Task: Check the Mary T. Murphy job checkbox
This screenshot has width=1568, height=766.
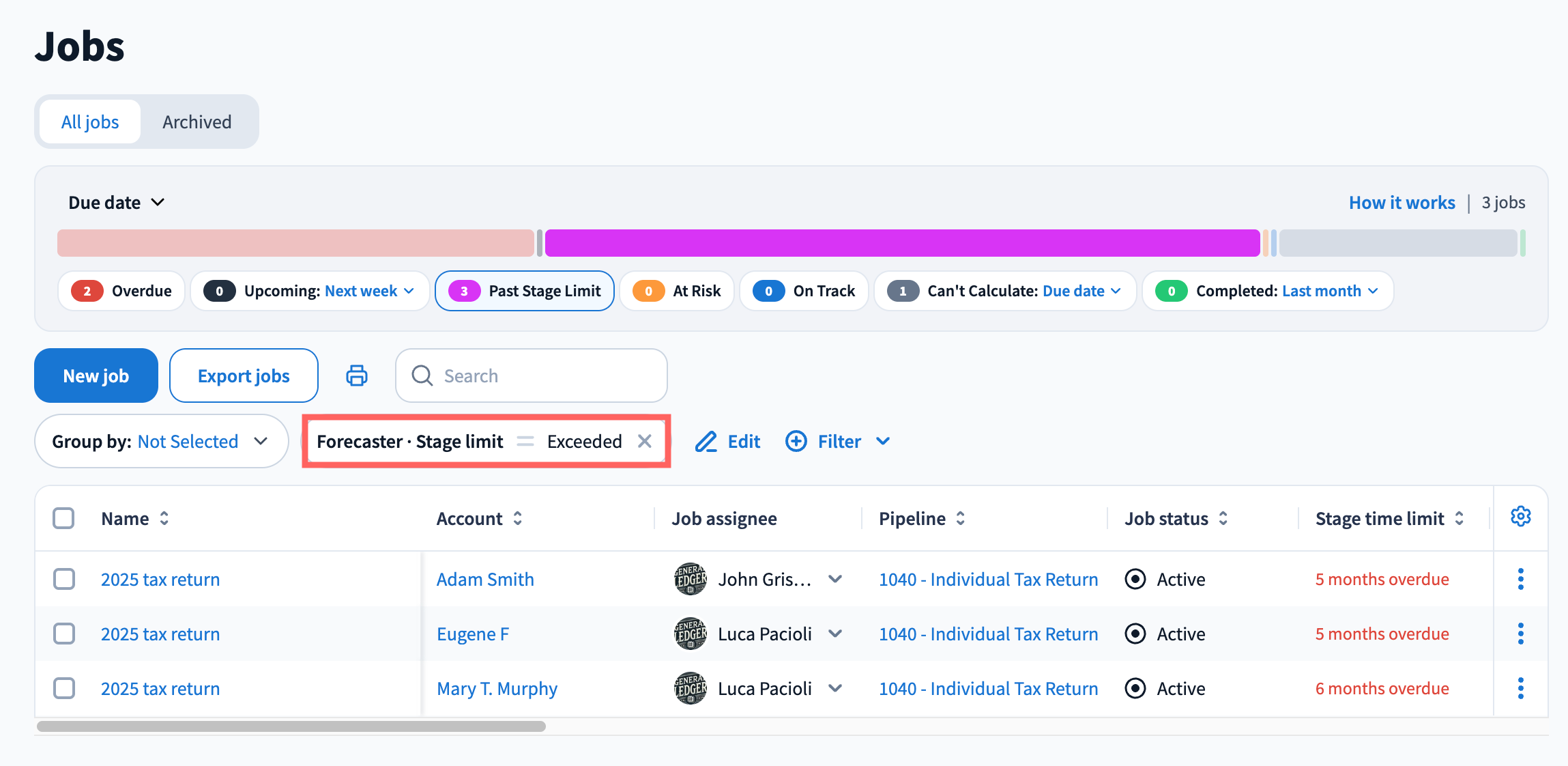Action: pos(64,688)
